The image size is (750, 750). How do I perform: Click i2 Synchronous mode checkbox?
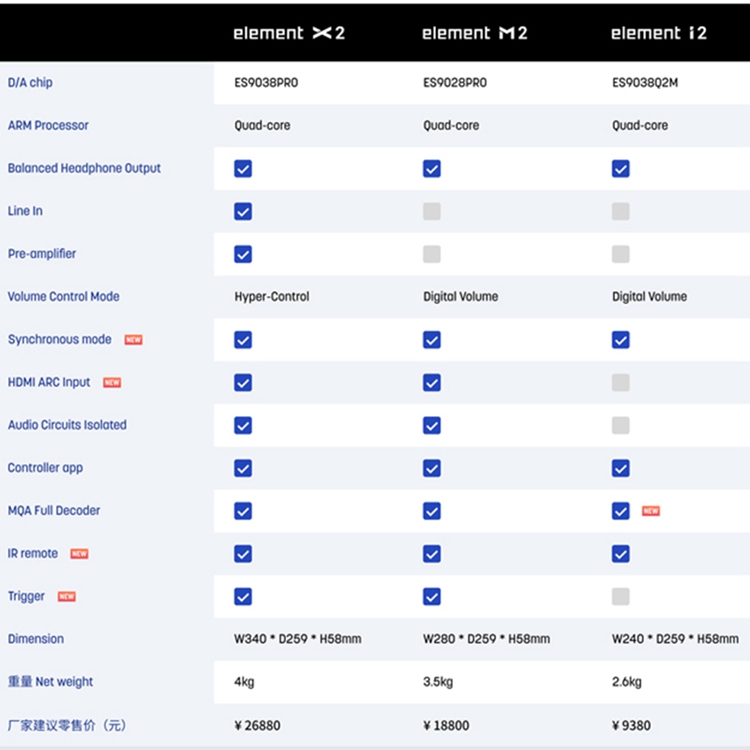click(x=621, y=340)
